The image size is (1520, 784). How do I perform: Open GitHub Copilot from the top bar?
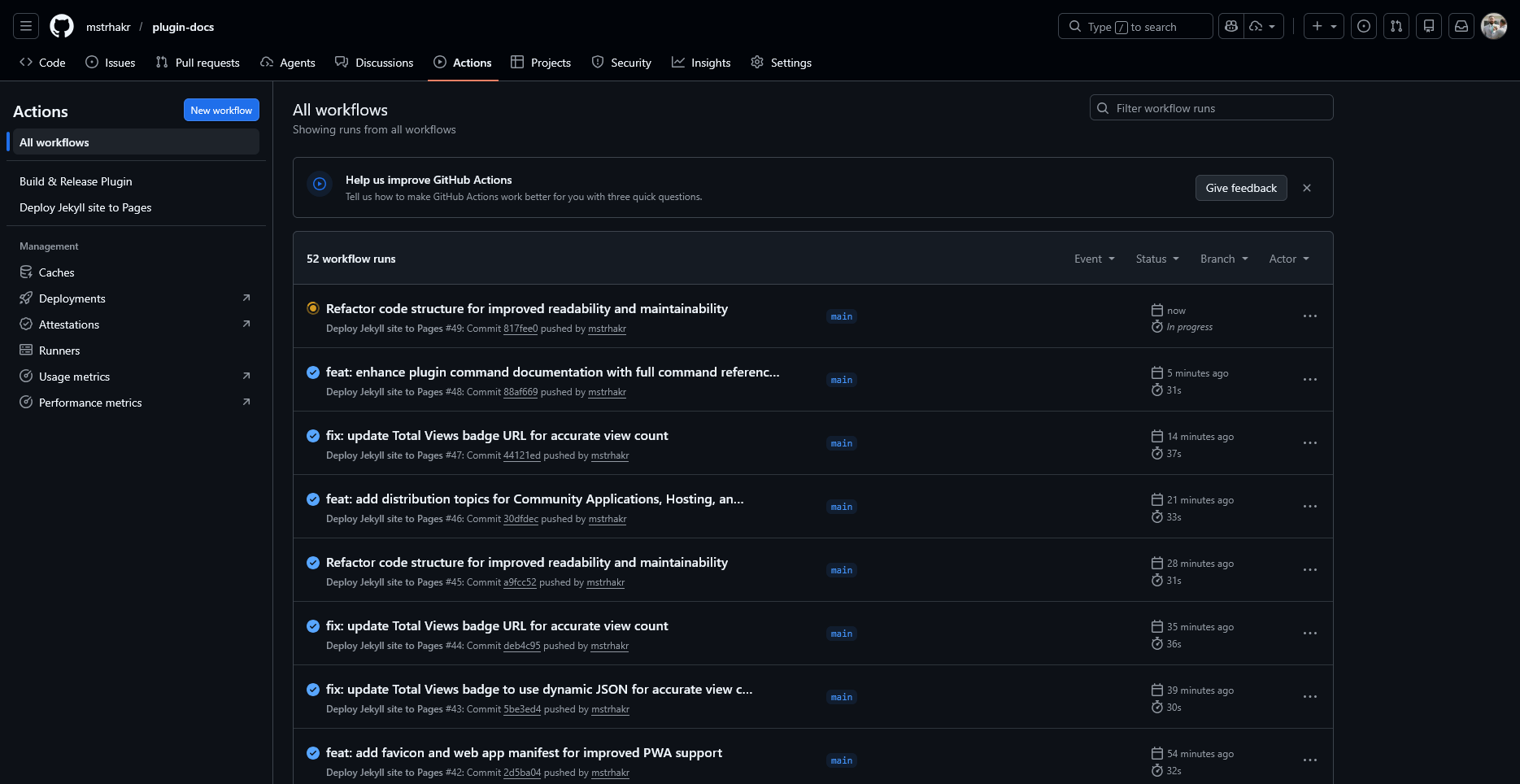(1230, 25)
